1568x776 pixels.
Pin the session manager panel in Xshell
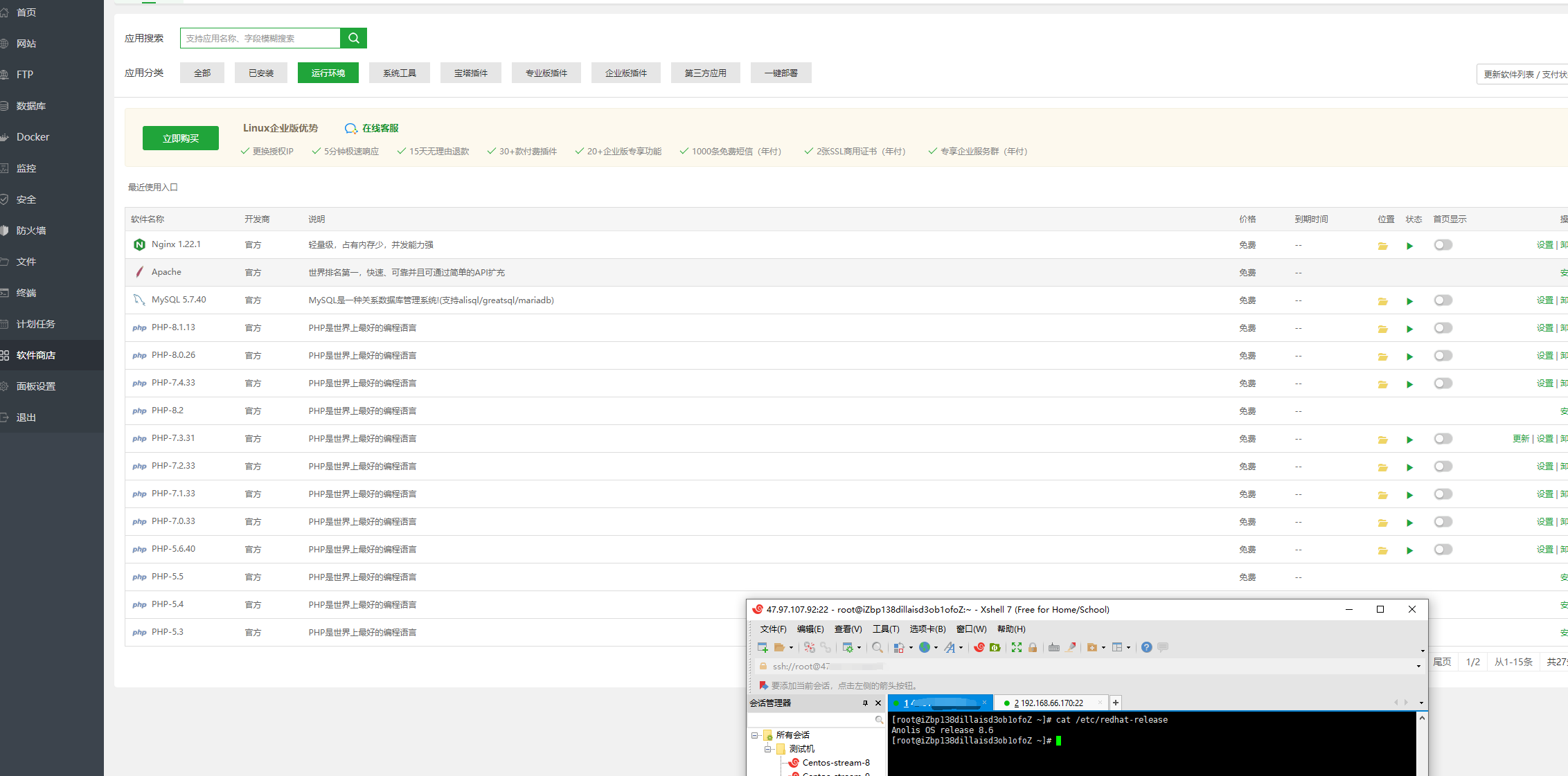[x=865, y=703]
